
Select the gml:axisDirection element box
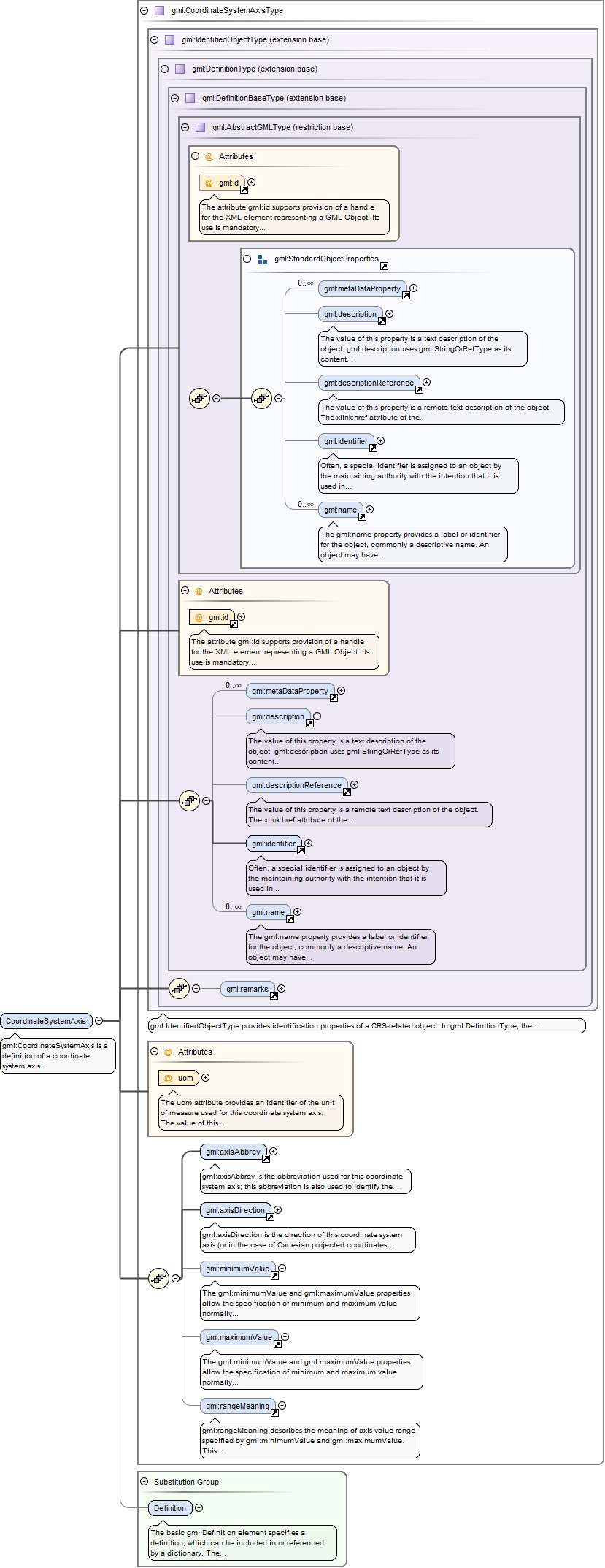point(235,1211)
